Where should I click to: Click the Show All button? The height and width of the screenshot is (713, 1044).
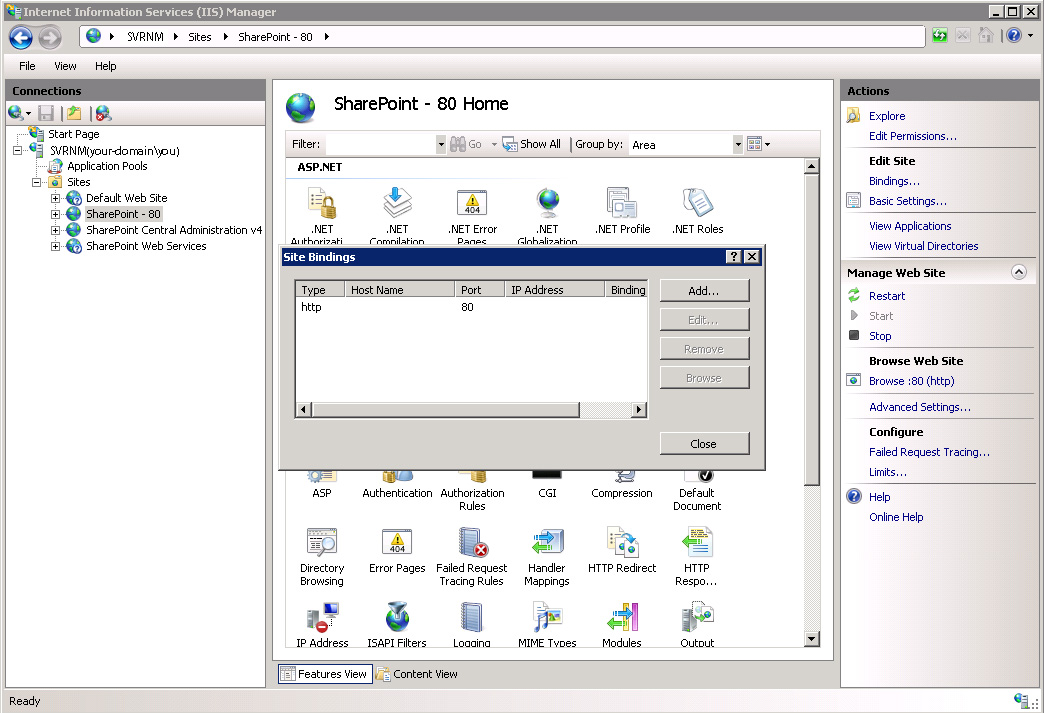531,144
